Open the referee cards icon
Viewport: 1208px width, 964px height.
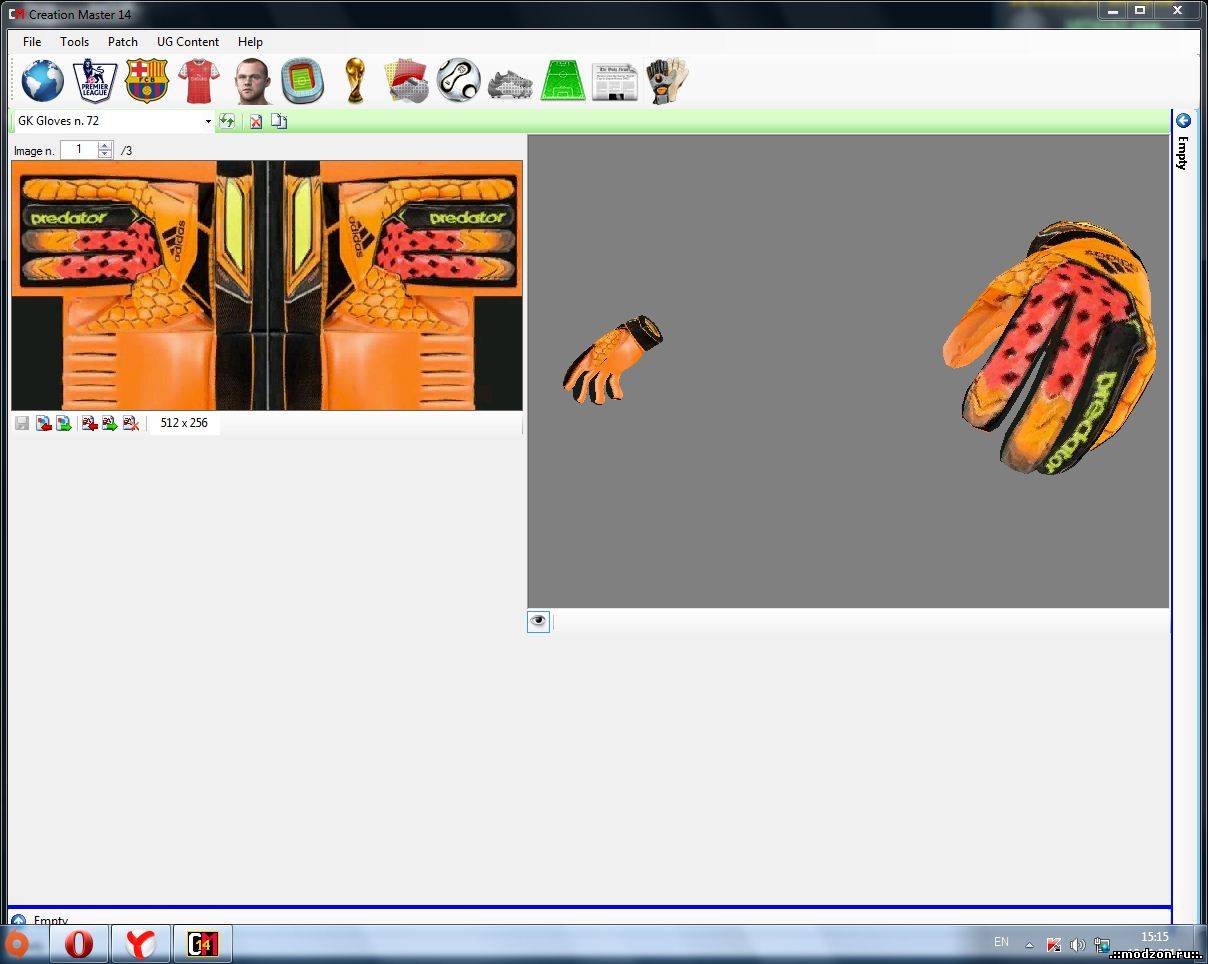(407, 81)
